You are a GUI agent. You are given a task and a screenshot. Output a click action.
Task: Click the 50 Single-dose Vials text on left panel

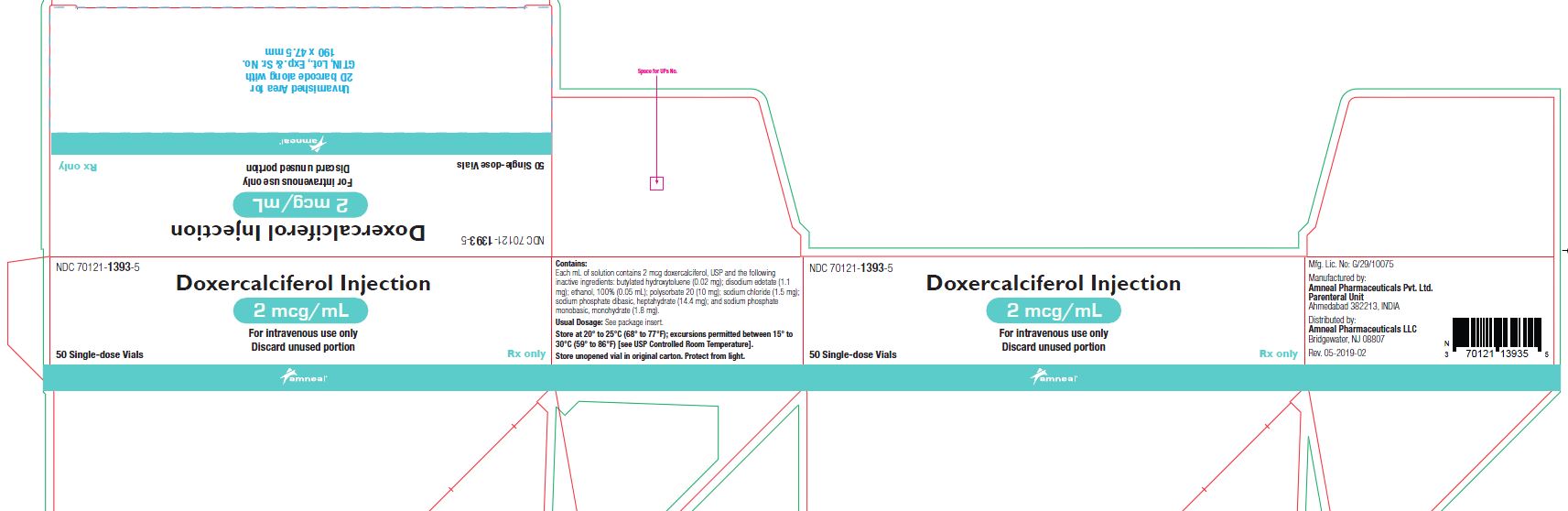[x=100, y=354]
